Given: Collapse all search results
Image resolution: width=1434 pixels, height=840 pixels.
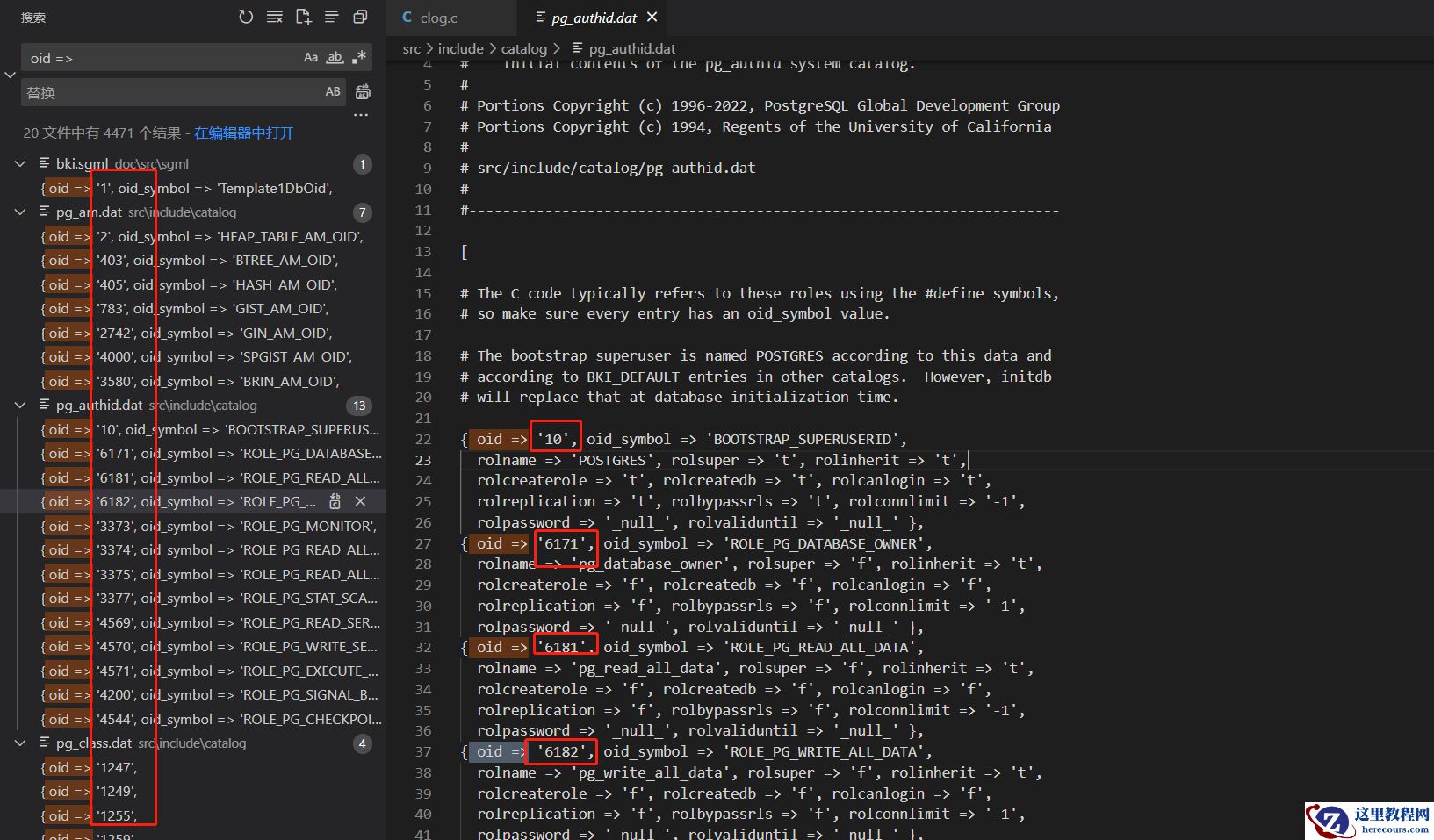Looking at the screenshot, I should 360,17.
